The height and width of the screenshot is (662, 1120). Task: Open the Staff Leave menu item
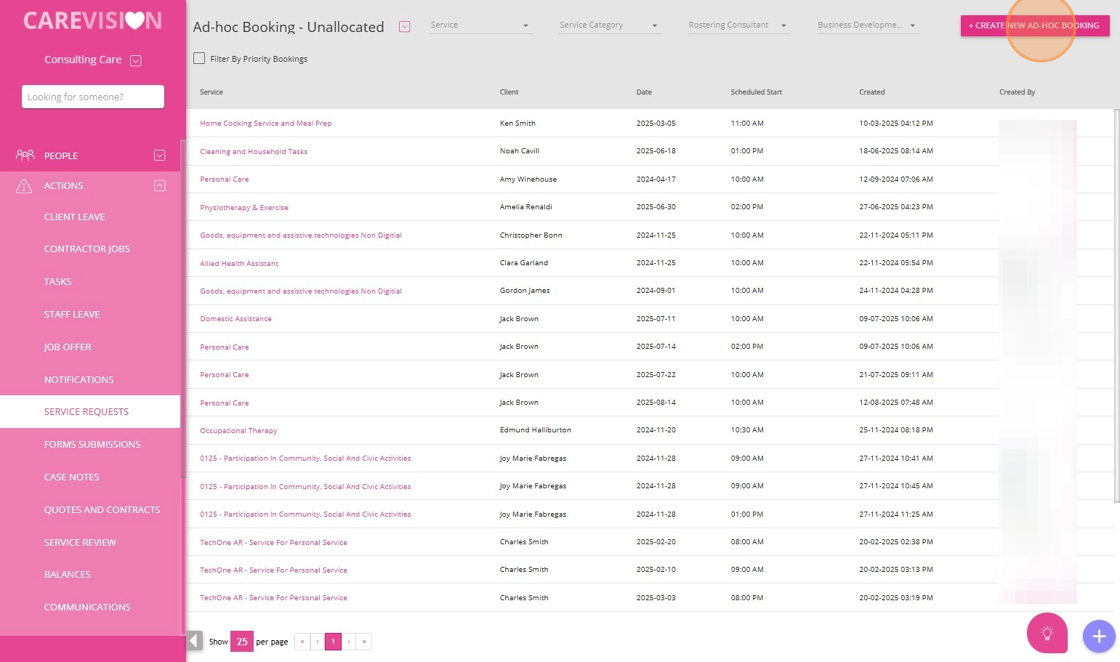click(72, 314)
